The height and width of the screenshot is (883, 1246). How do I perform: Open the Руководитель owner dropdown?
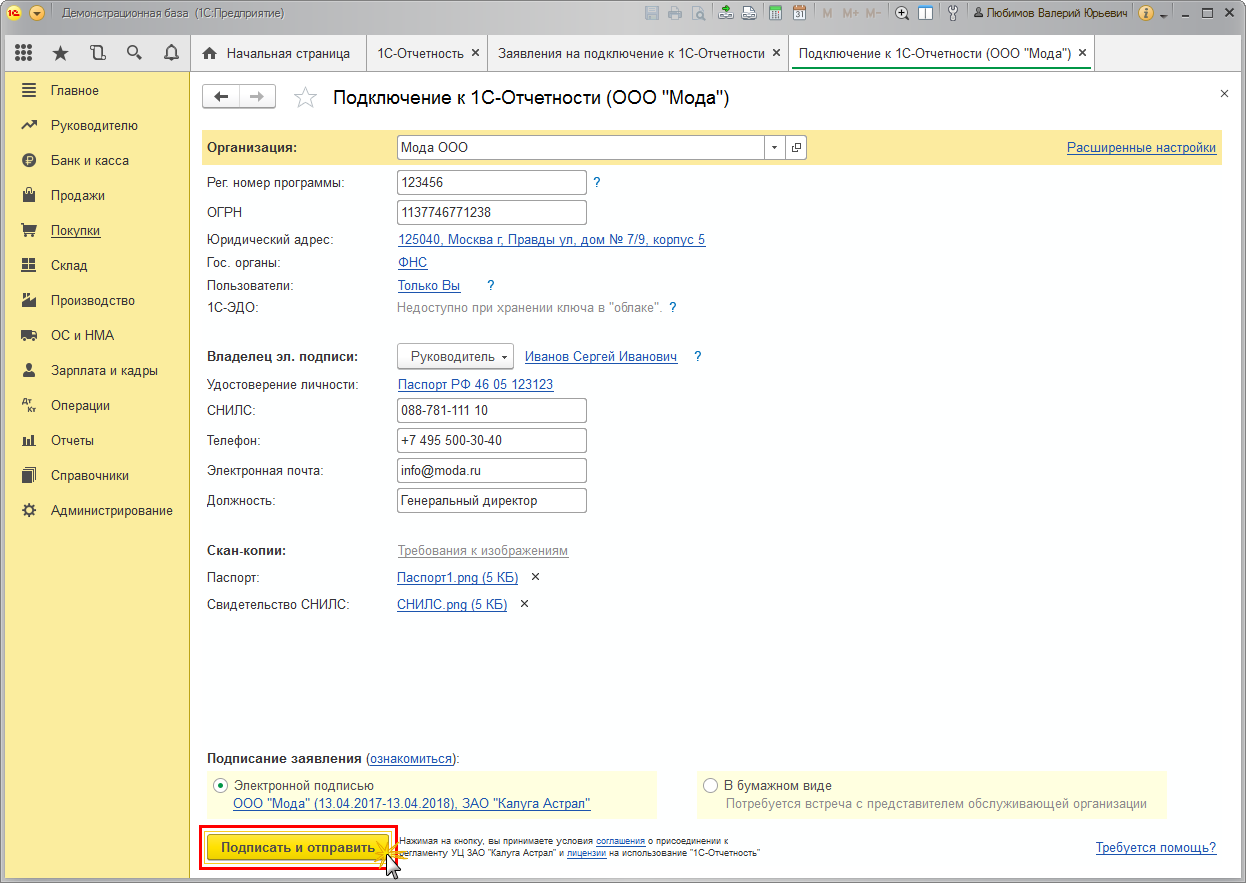coord(455,357)
